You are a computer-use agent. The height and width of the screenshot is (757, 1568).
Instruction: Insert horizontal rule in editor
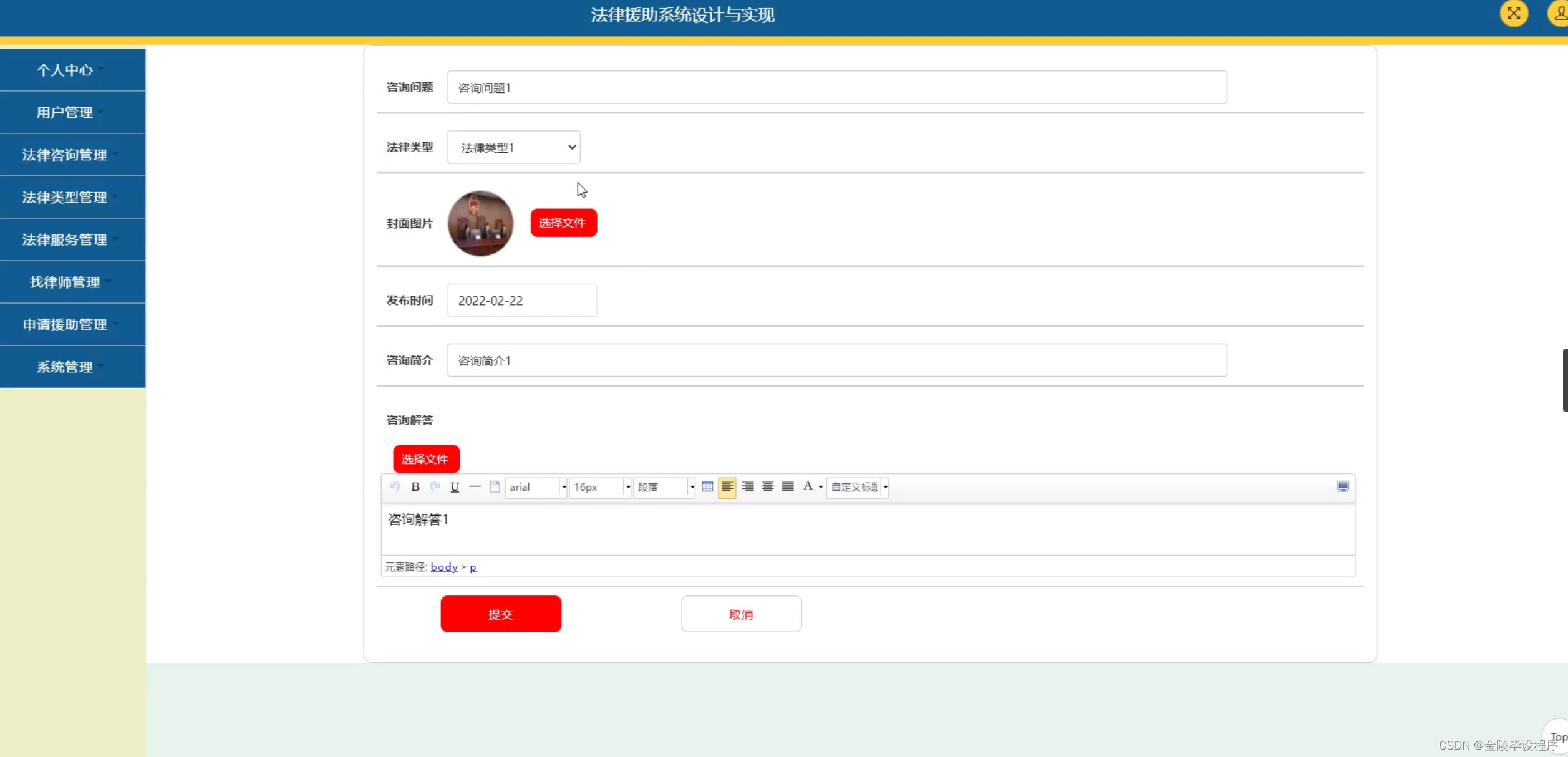coord(475,487)
